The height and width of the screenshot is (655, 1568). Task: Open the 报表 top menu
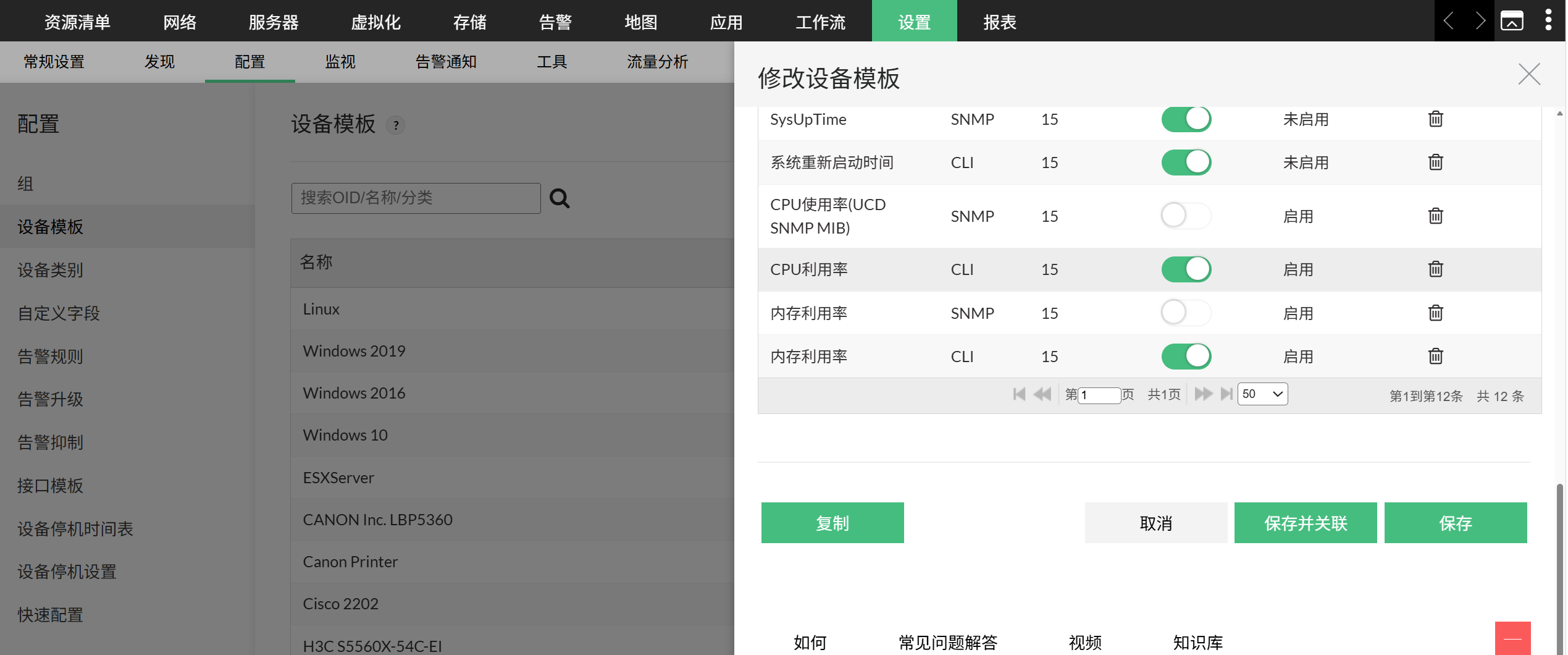[x=1000, y=22]
